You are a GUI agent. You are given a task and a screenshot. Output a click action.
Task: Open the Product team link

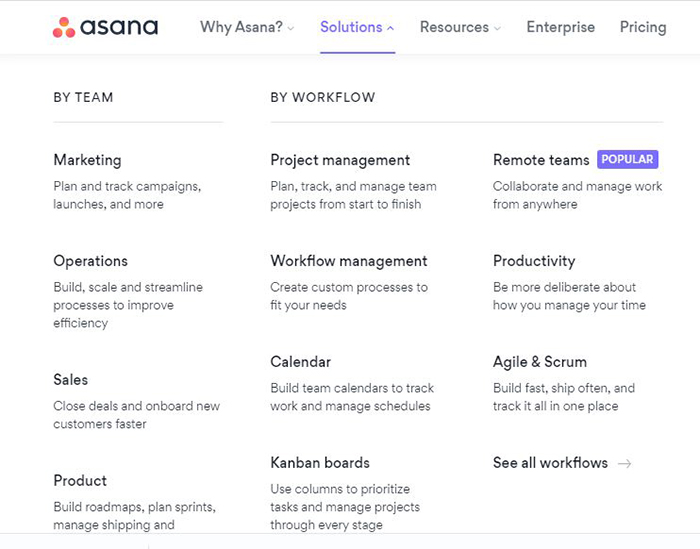80,481
